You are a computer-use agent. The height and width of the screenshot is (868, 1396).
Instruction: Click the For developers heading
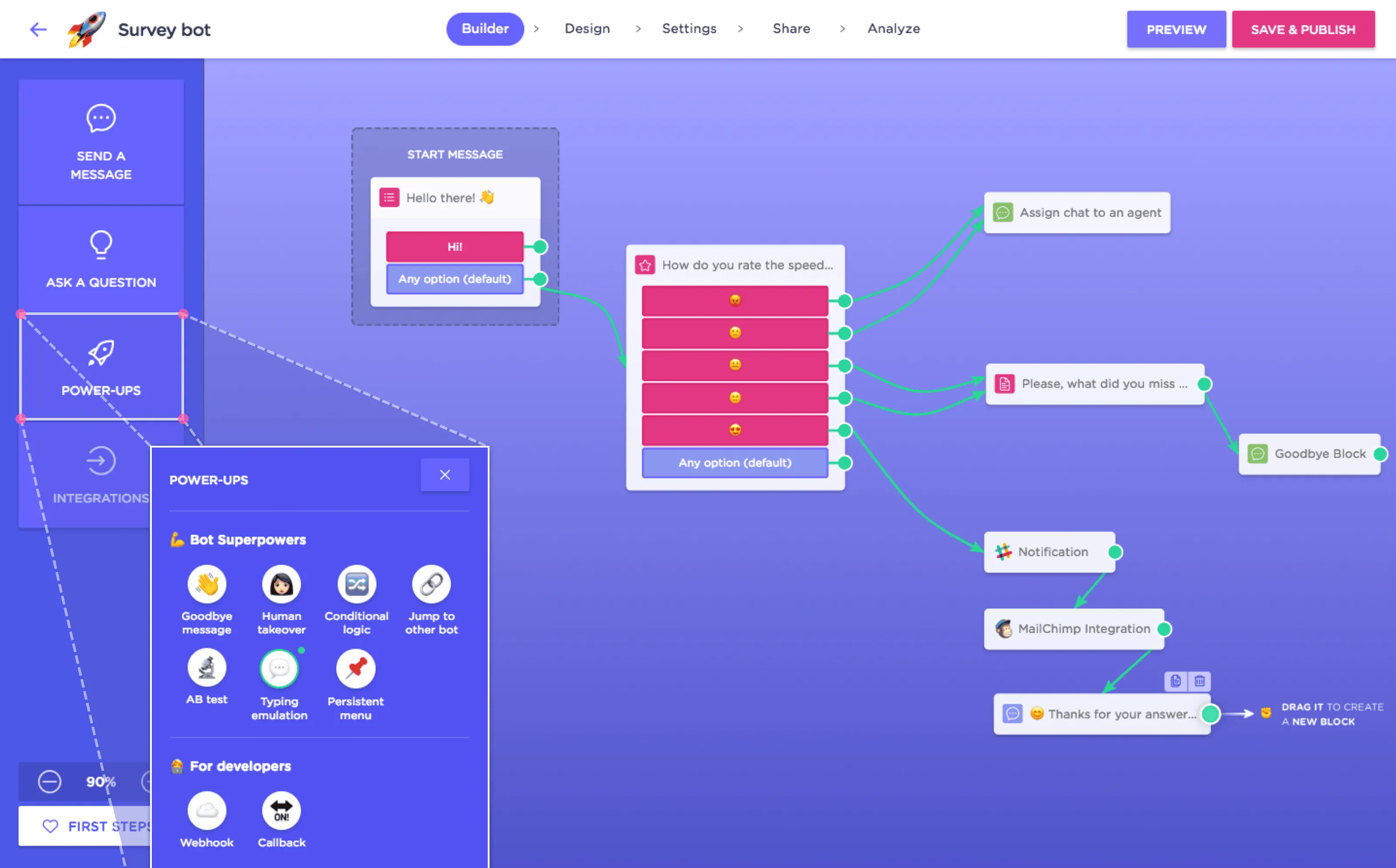[240, 766]
